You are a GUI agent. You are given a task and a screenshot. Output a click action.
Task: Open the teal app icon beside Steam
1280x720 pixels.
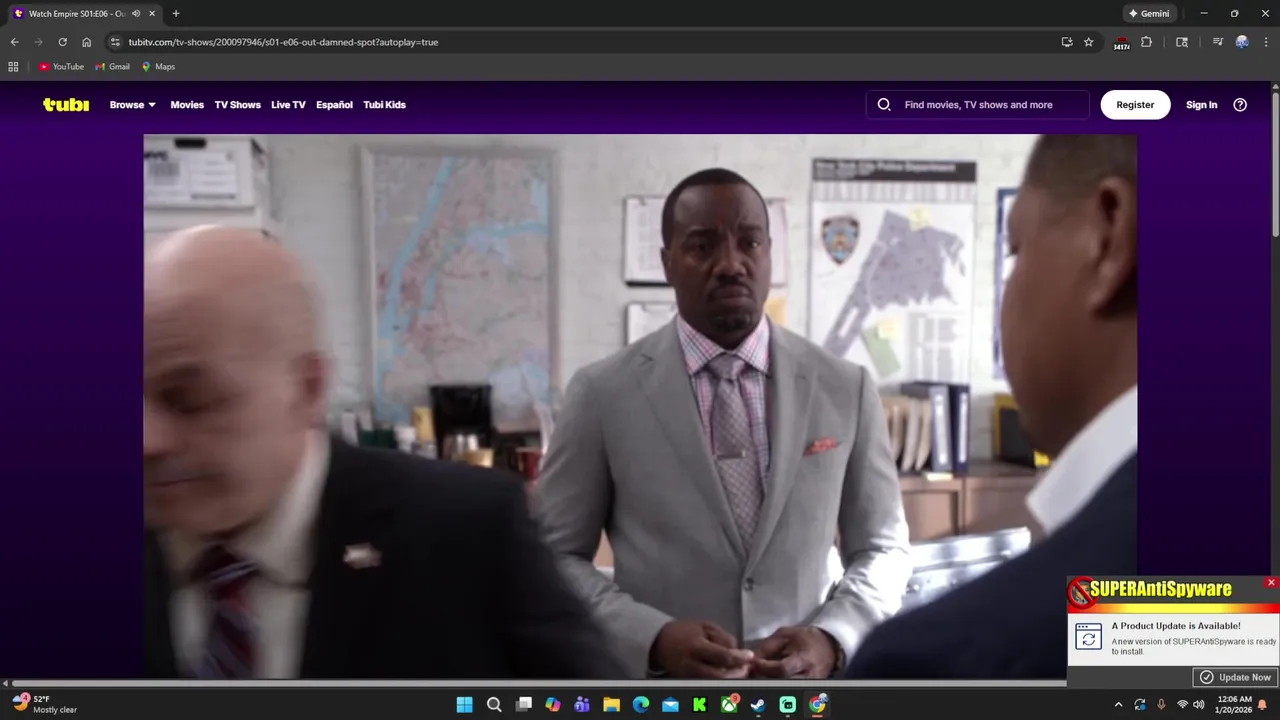788,705
